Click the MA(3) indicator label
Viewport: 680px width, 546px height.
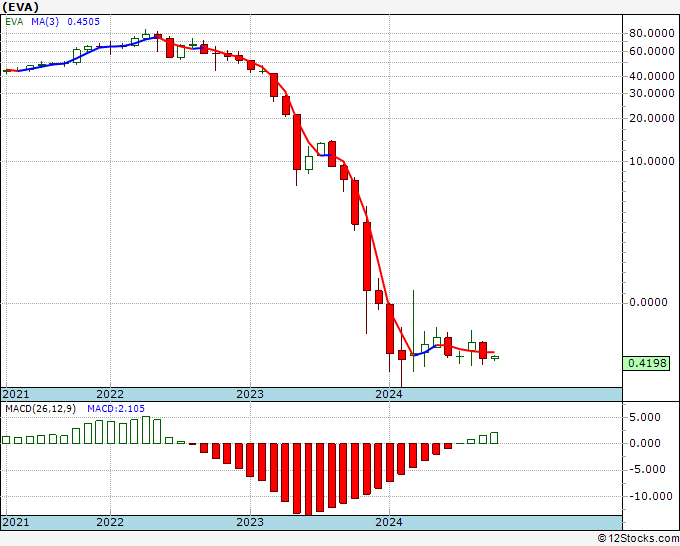(45, 21)
